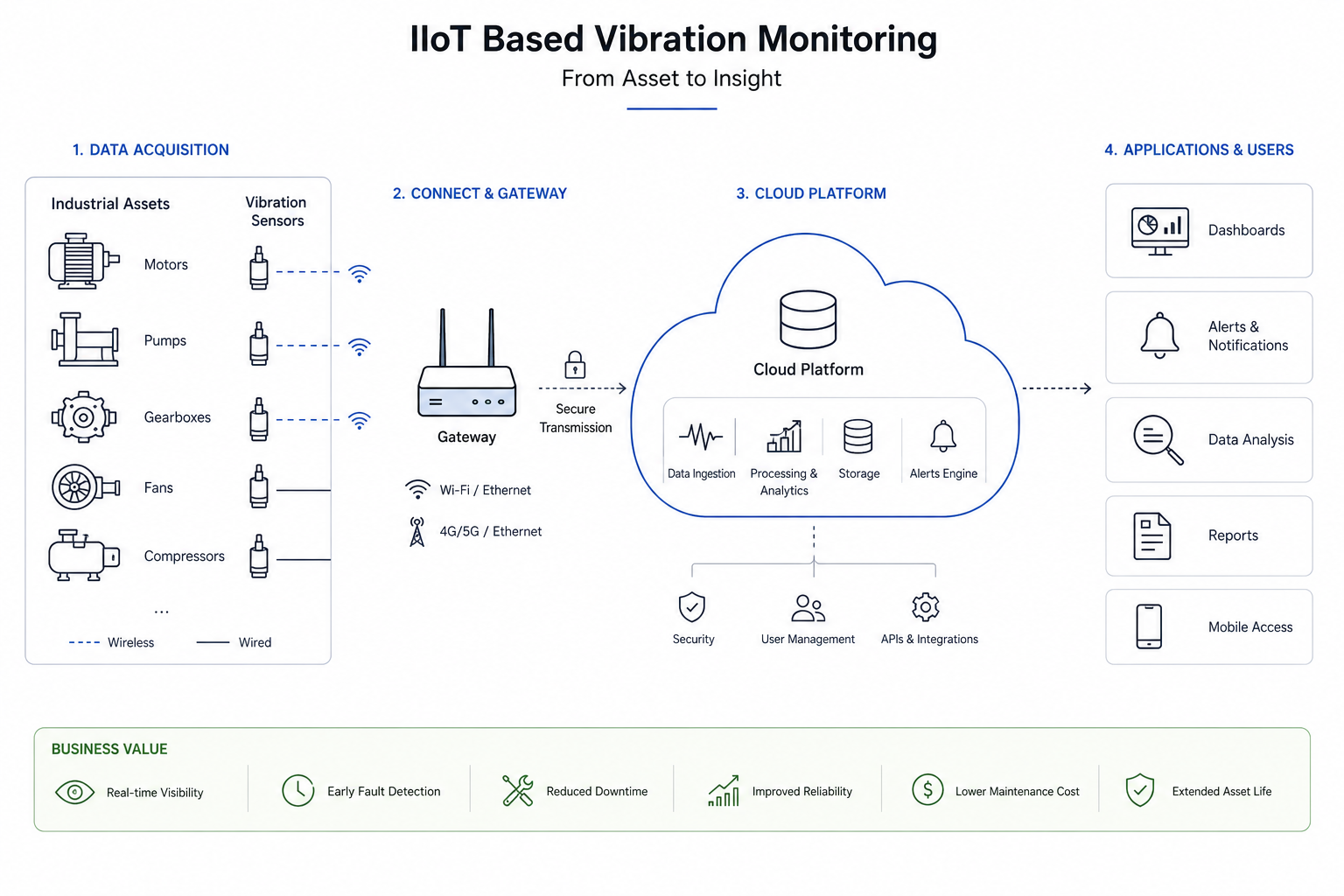Viewport: 1344px width, 896px height.
Task: Click the Storage stacked disks icon
Action: pos(858,437)
